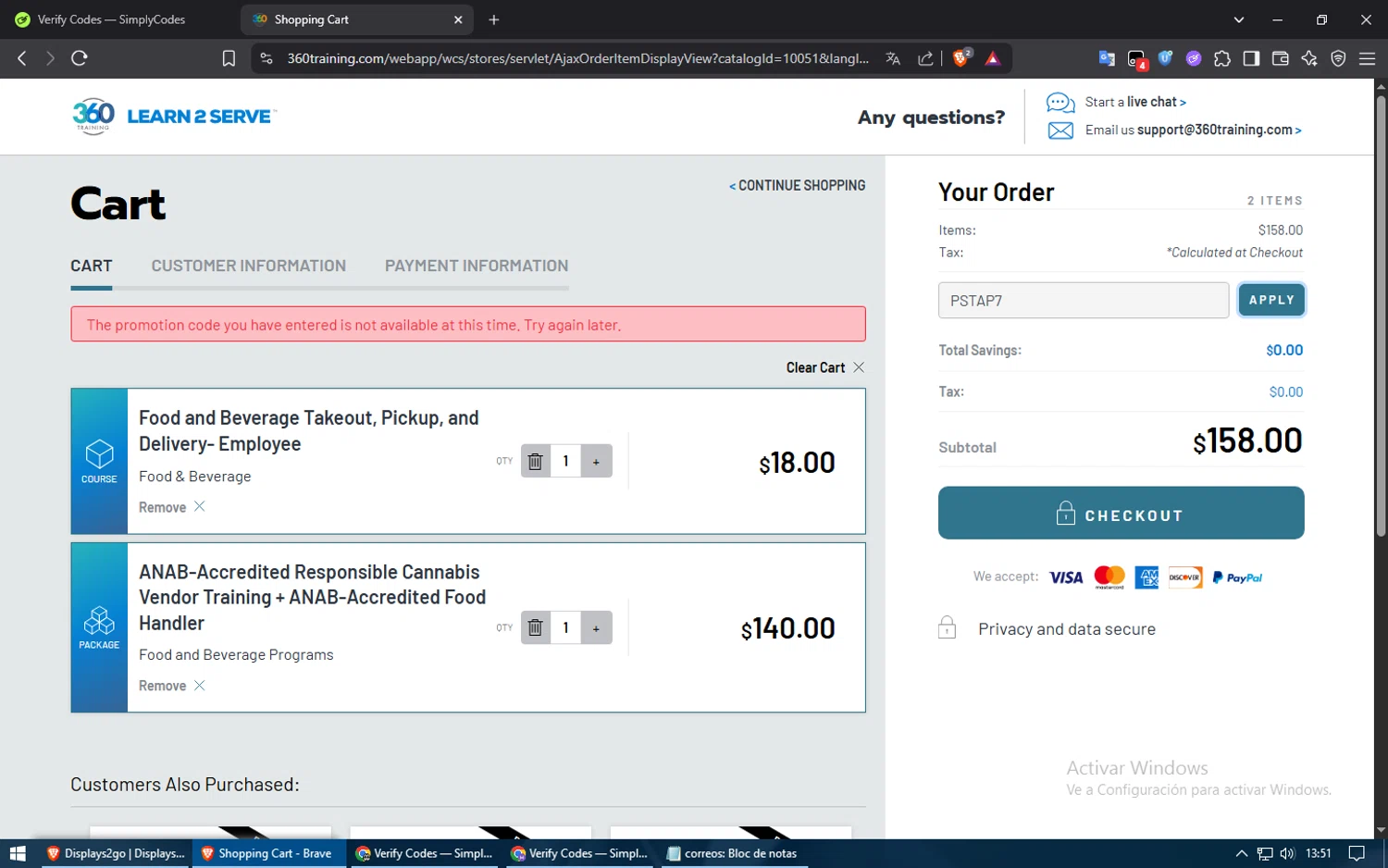Screen dimensions: 1388x868
Task: Click the Food and Beverage Takeout course title
Action: [x=309, y=431]
